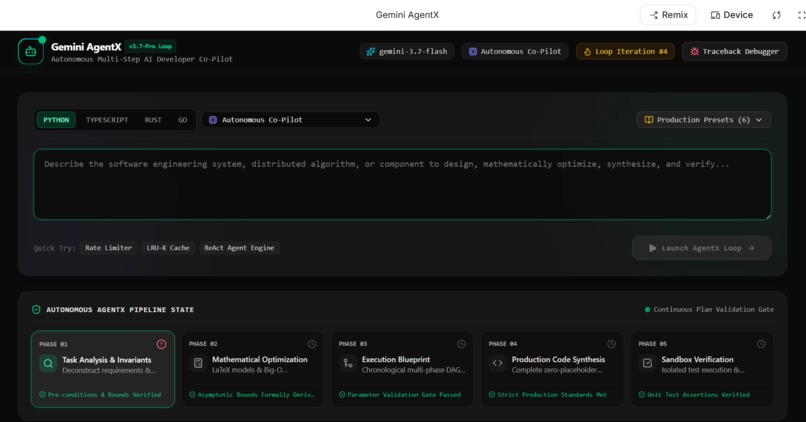Click the chip icon in the header Autonomous Co-Pilot badge

pos(473,51)
